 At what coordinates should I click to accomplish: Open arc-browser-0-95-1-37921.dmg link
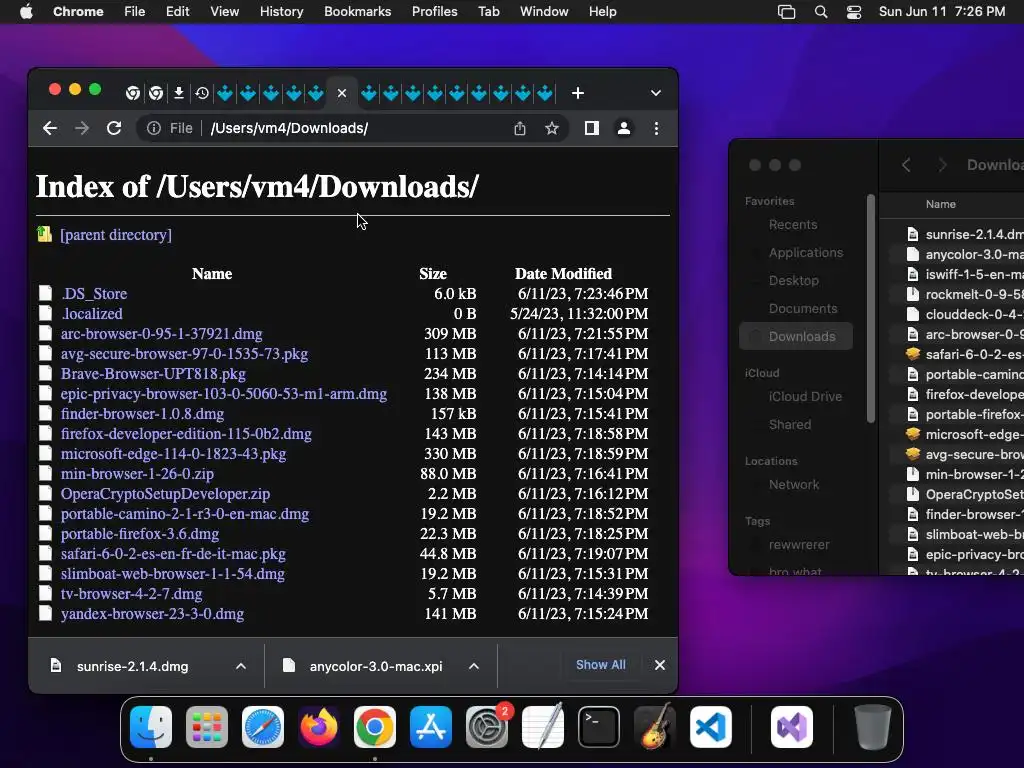click(161, 334)
